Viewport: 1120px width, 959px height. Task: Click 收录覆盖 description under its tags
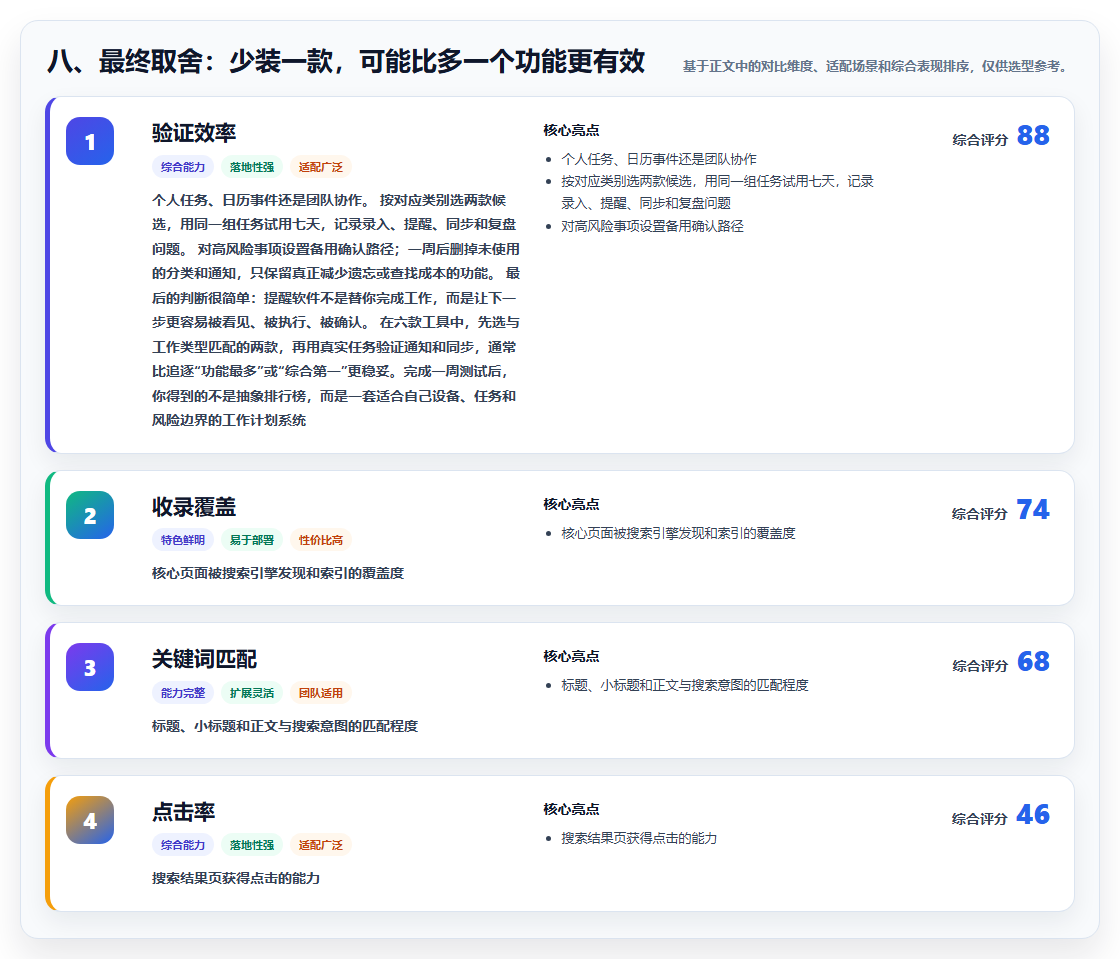(x=278, y=573)
